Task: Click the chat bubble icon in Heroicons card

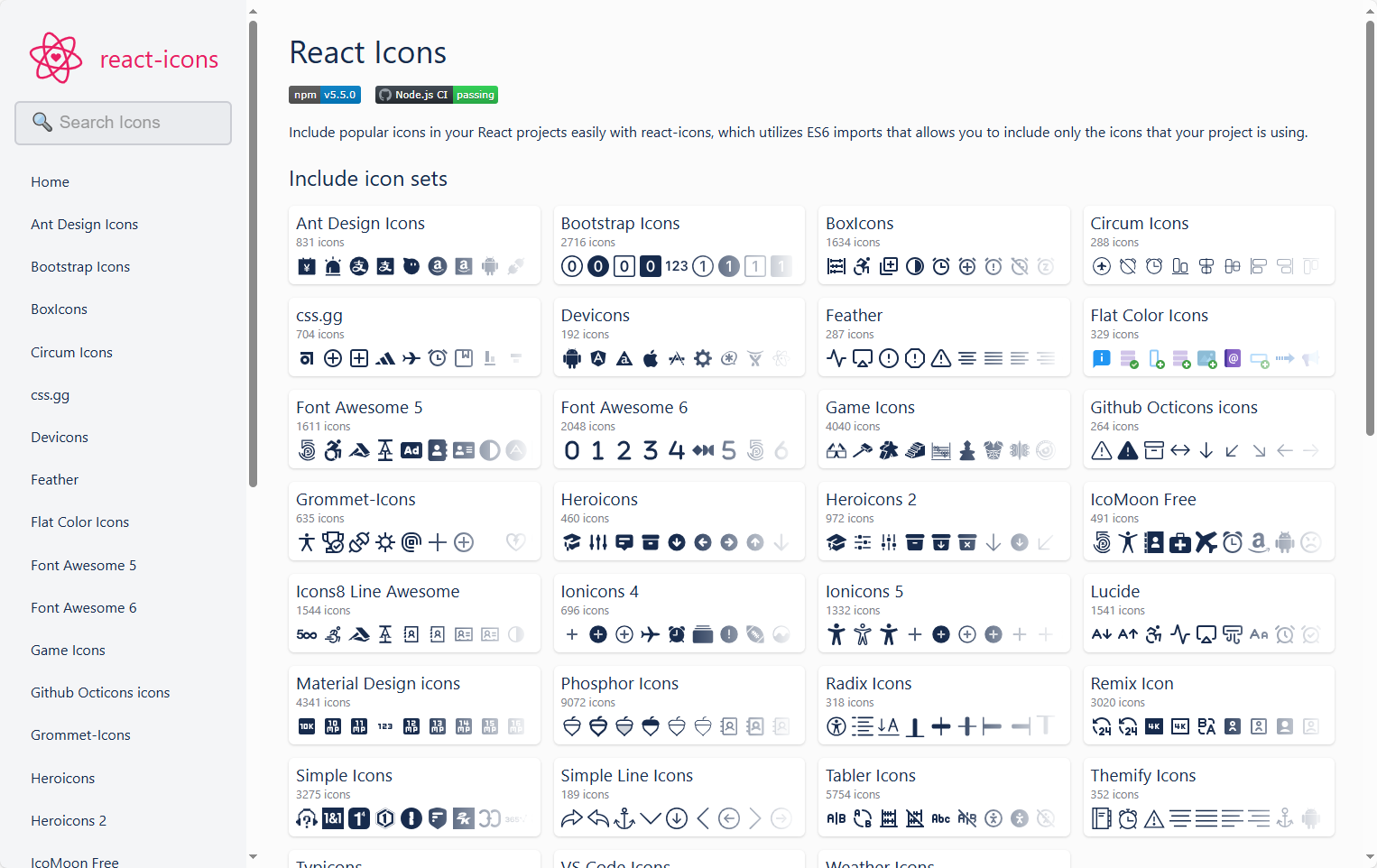Action: [624, 542]
